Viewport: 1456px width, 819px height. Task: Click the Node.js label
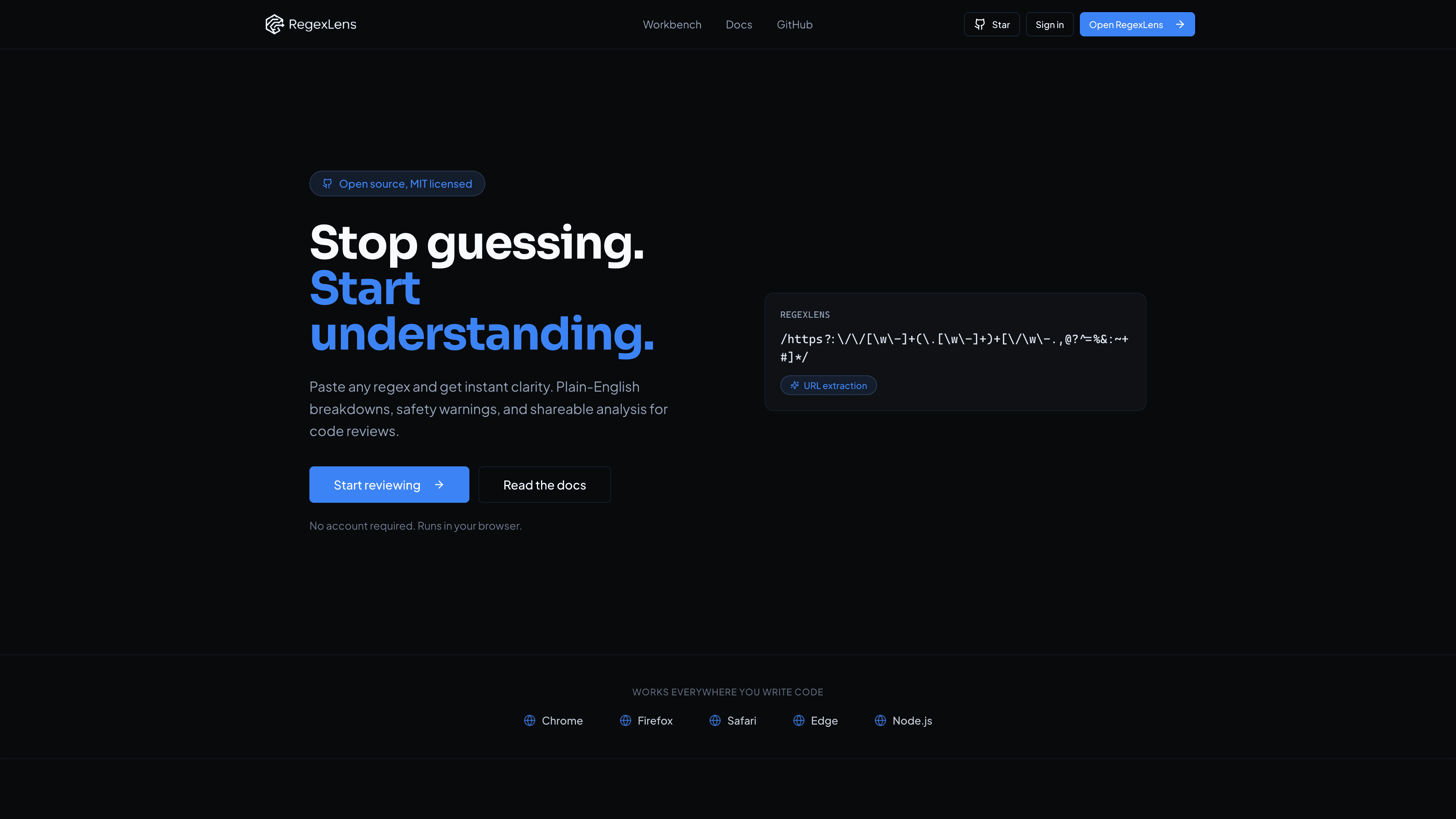(912, 721)
